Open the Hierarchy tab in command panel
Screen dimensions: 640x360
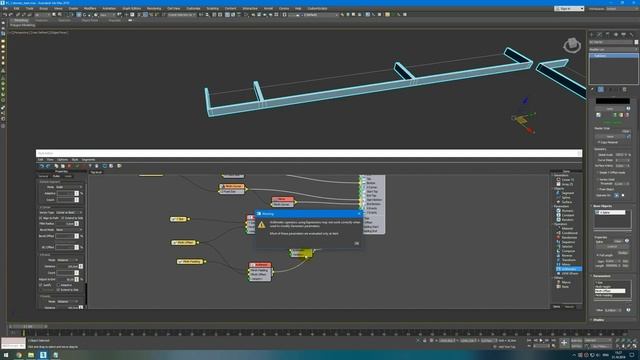(x=607, y=35)
